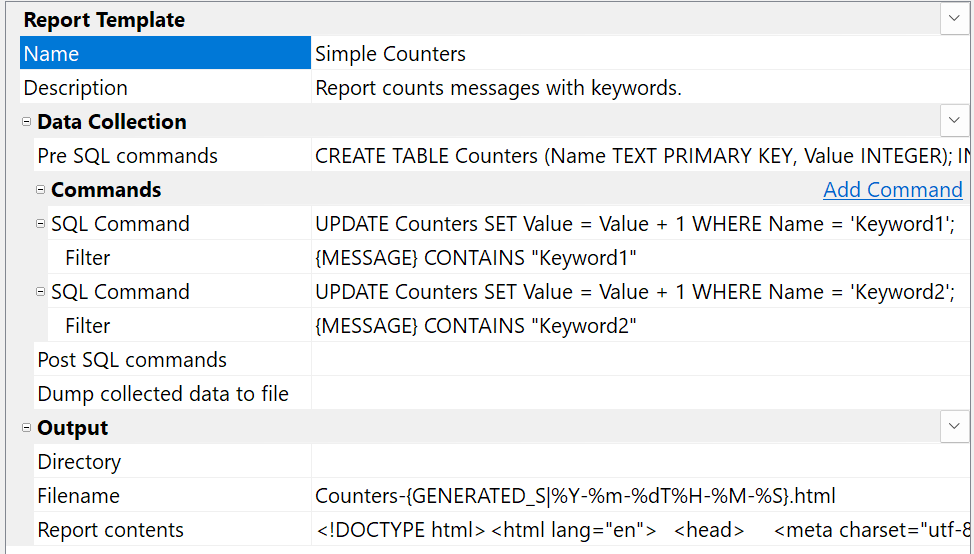Edit the Simple Counters name value
Screen dimensions: 974x554
(x=640, y=53)
